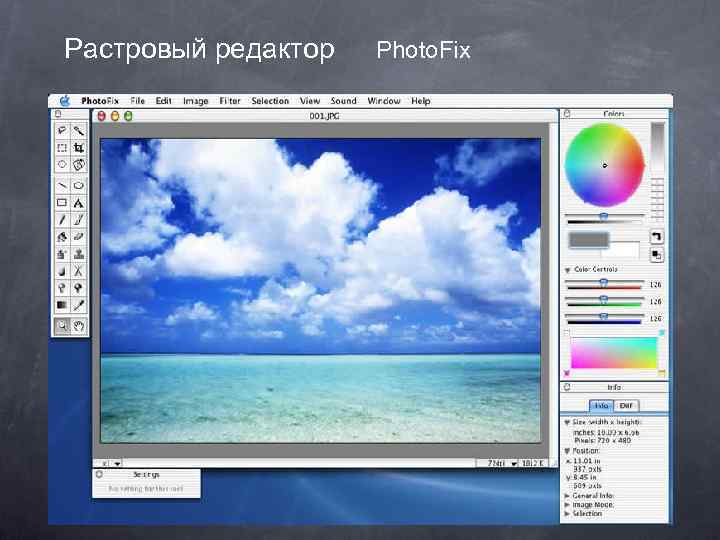Click the swap colors icon in Colors panel

pos(657,237)
